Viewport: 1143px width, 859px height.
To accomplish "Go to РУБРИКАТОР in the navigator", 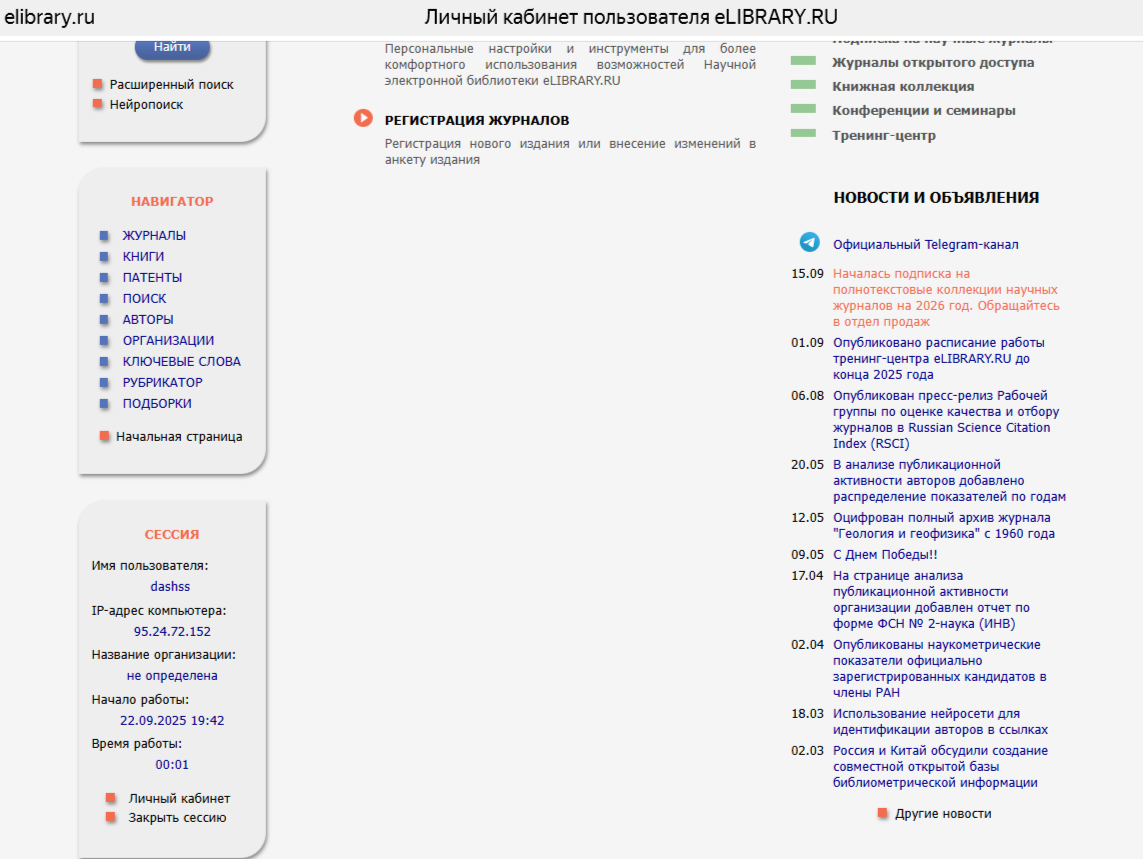I will tap(162, 383).
